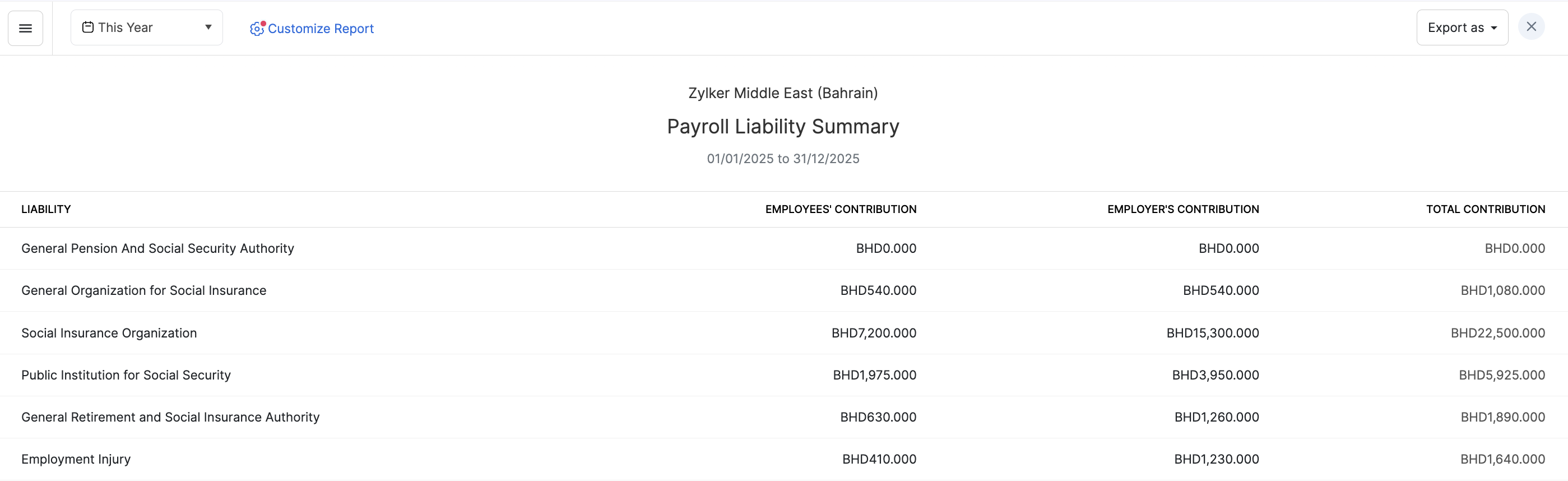Click the Customize Report gear icon

(257, 29)
